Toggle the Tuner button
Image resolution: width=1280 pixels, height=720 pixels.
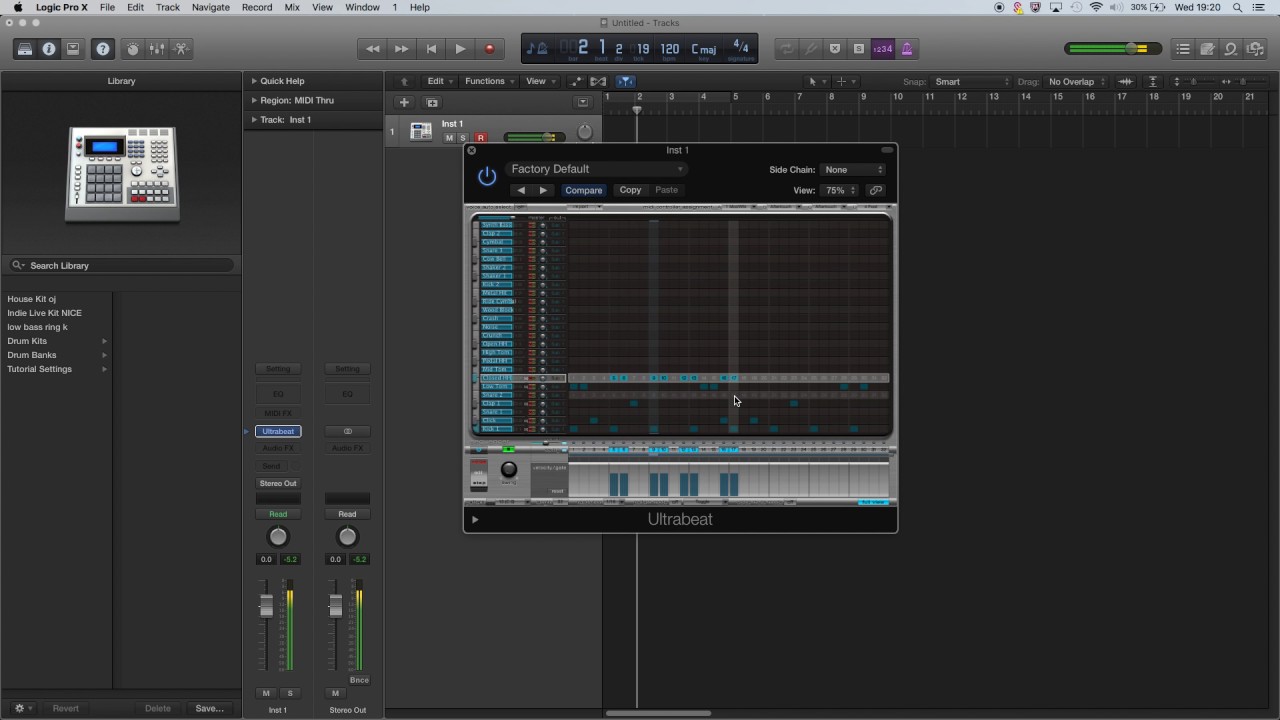[811, 49]
